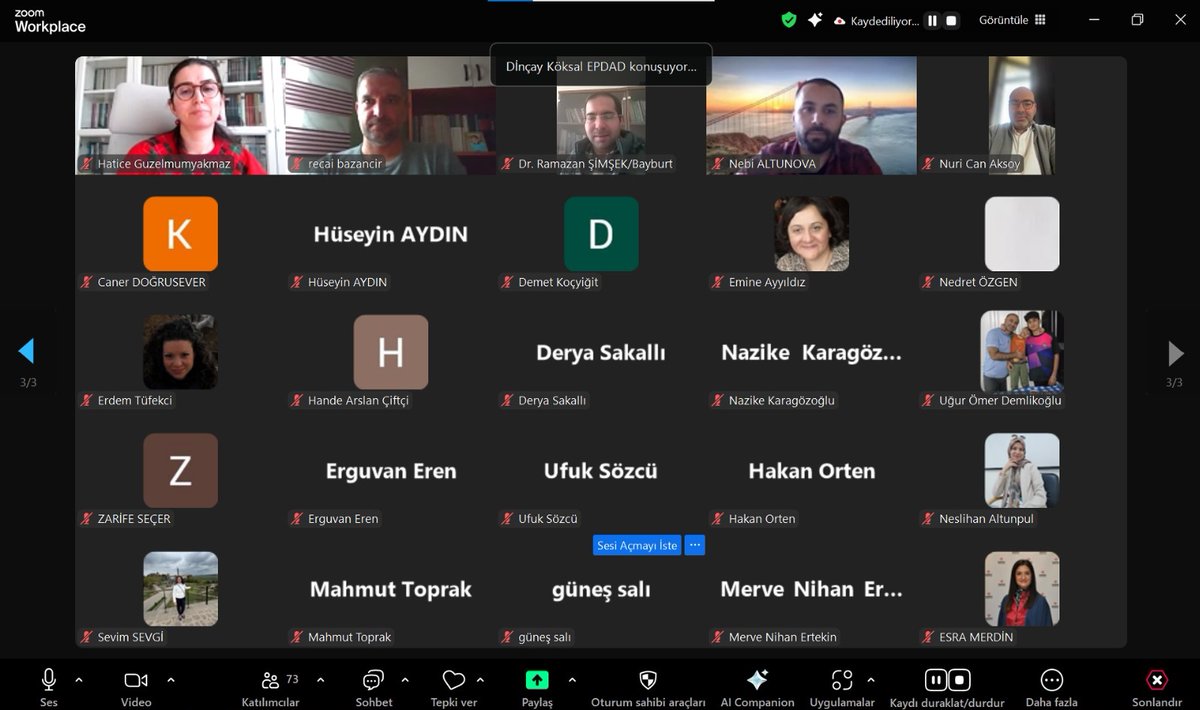Screen dimensions: 1200x710
Task: Click the muted mic icon beside Hatice Guzelmumyakmaz
Action: [87, 164]
